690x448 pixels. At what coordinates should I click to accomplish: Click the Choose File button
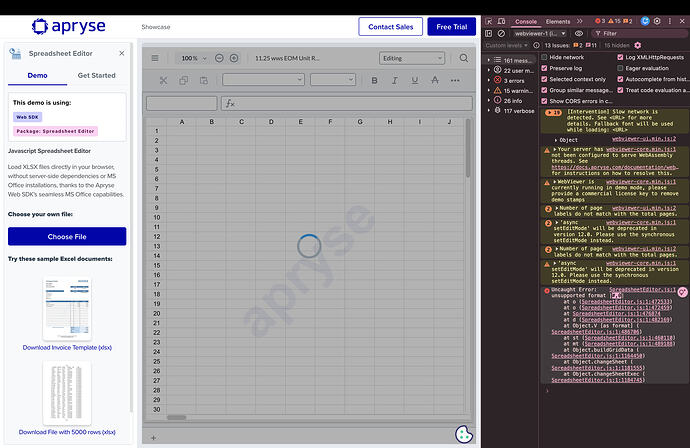pos(67,236)
